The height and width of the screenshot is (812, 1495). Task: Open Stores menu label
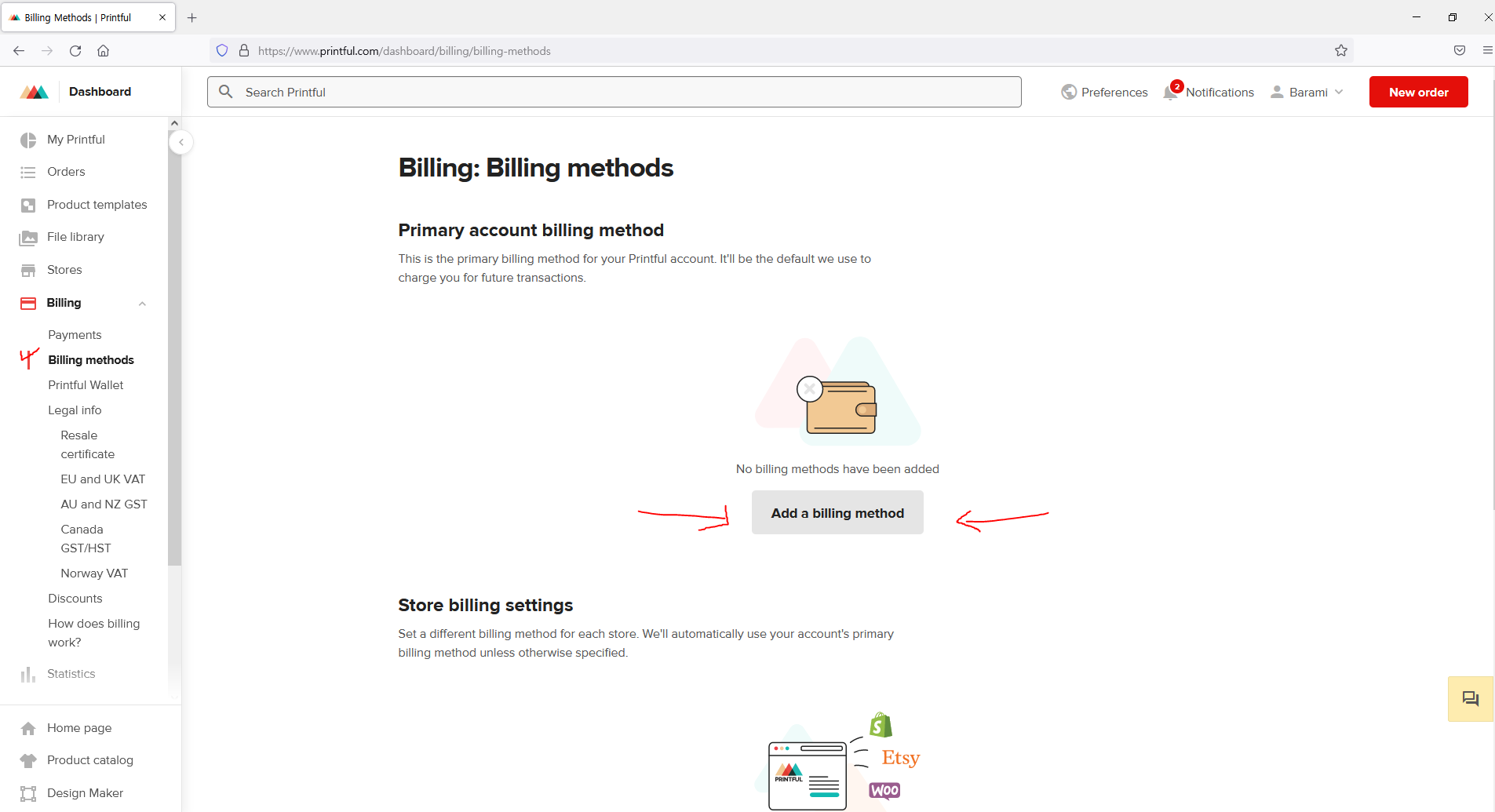(x=64, y=270)
